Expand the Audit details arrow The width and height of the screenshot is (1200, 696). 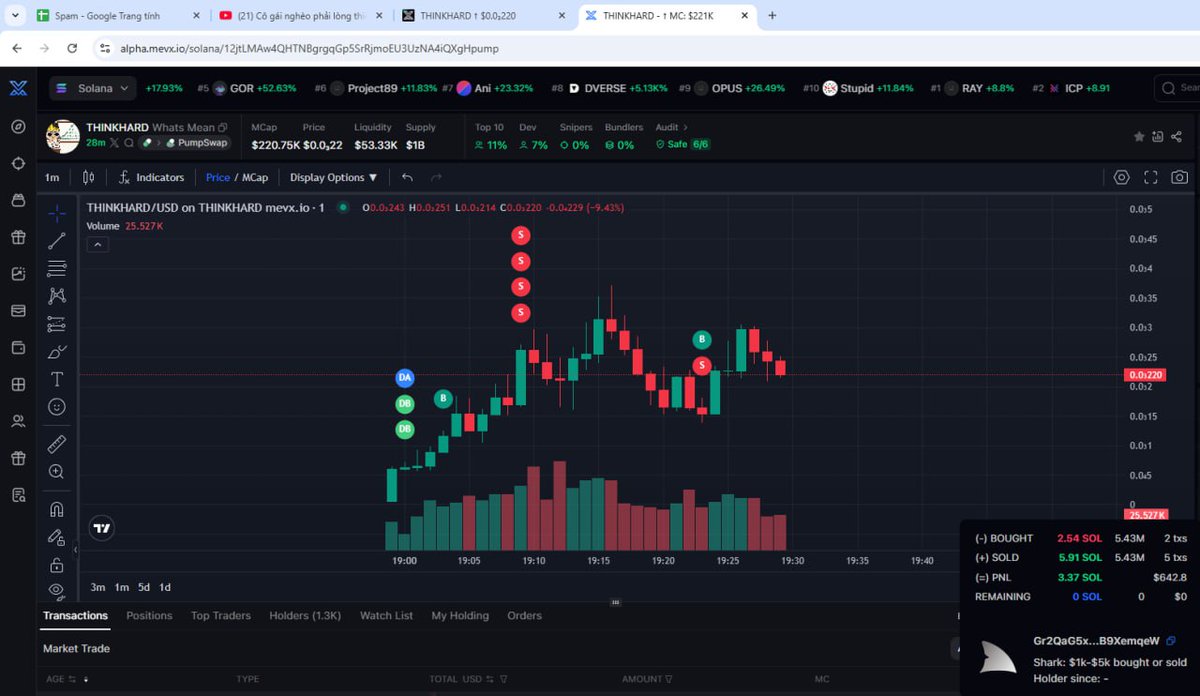(686, 127)
